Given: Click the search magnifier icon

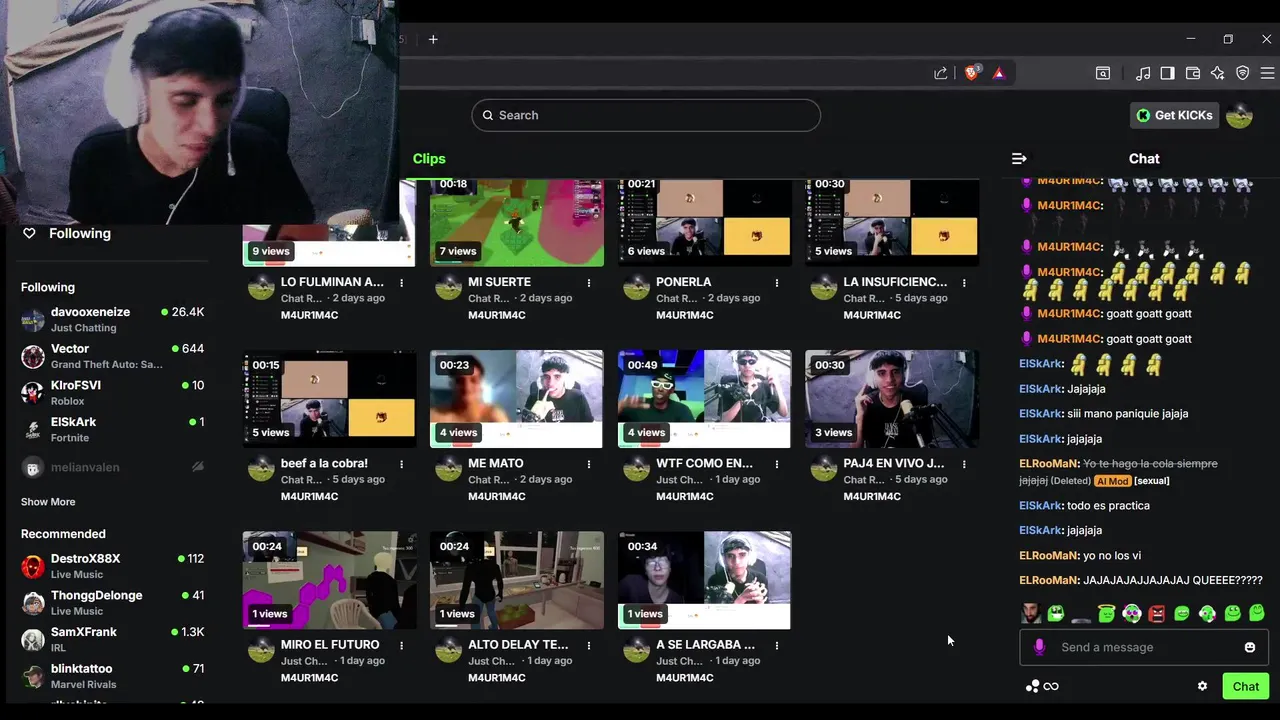Looking at the screenshot, I should (x=488, y=115).
